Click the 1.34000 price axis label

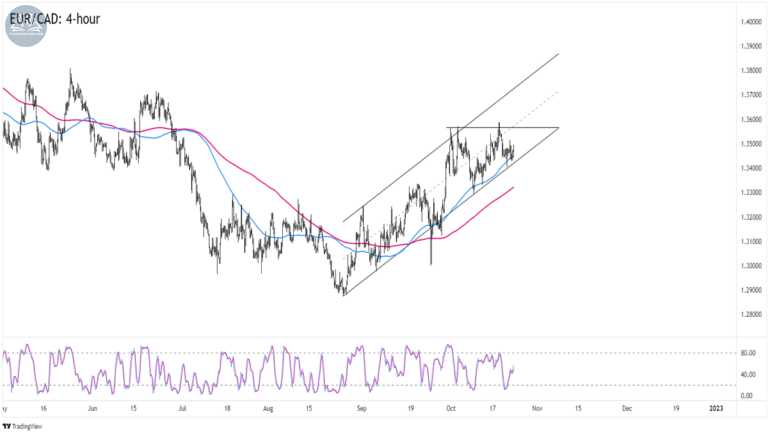pyautogui.click(x=751, y=168)
